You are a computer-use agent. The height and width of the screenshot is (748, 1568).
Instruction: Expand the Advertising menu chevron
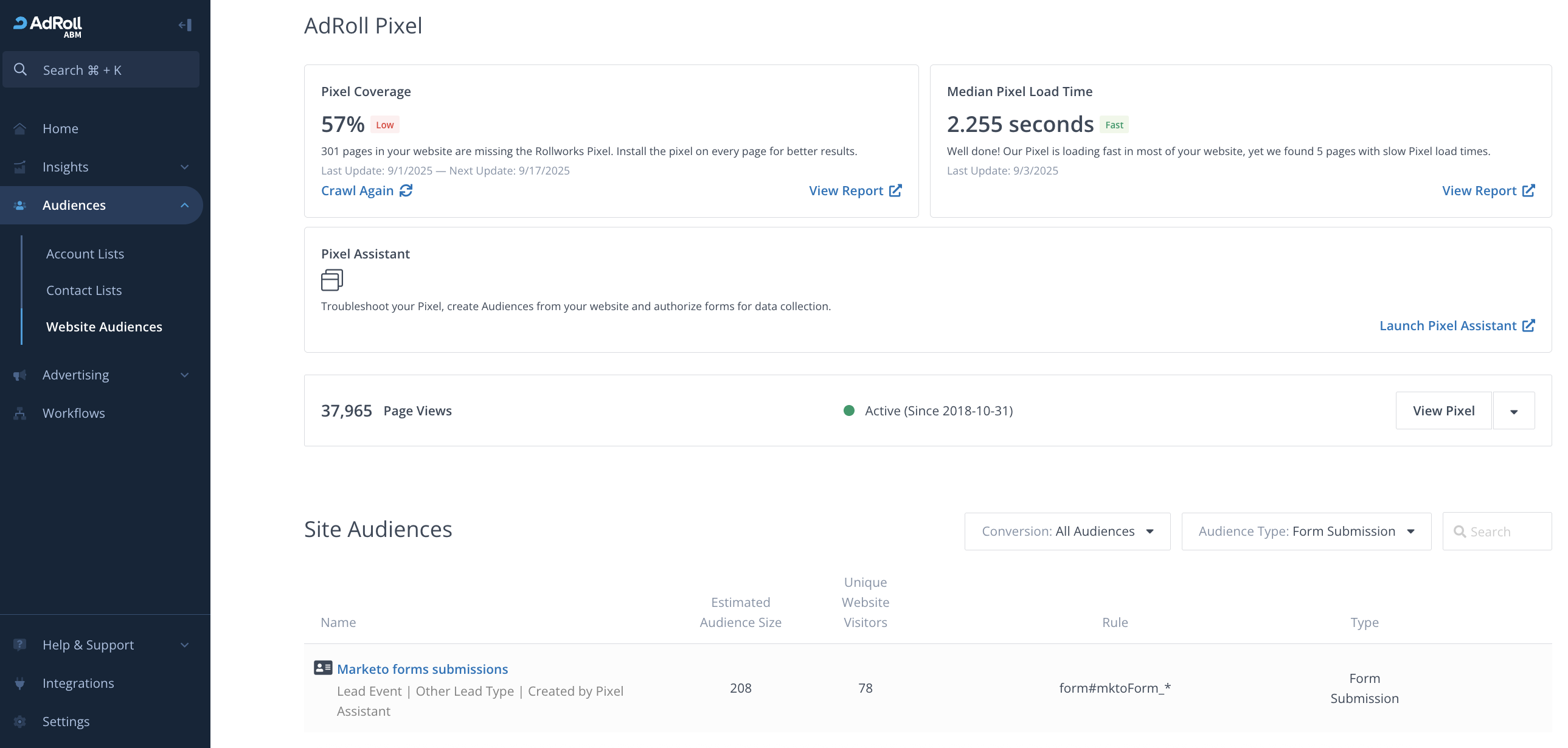184,375
